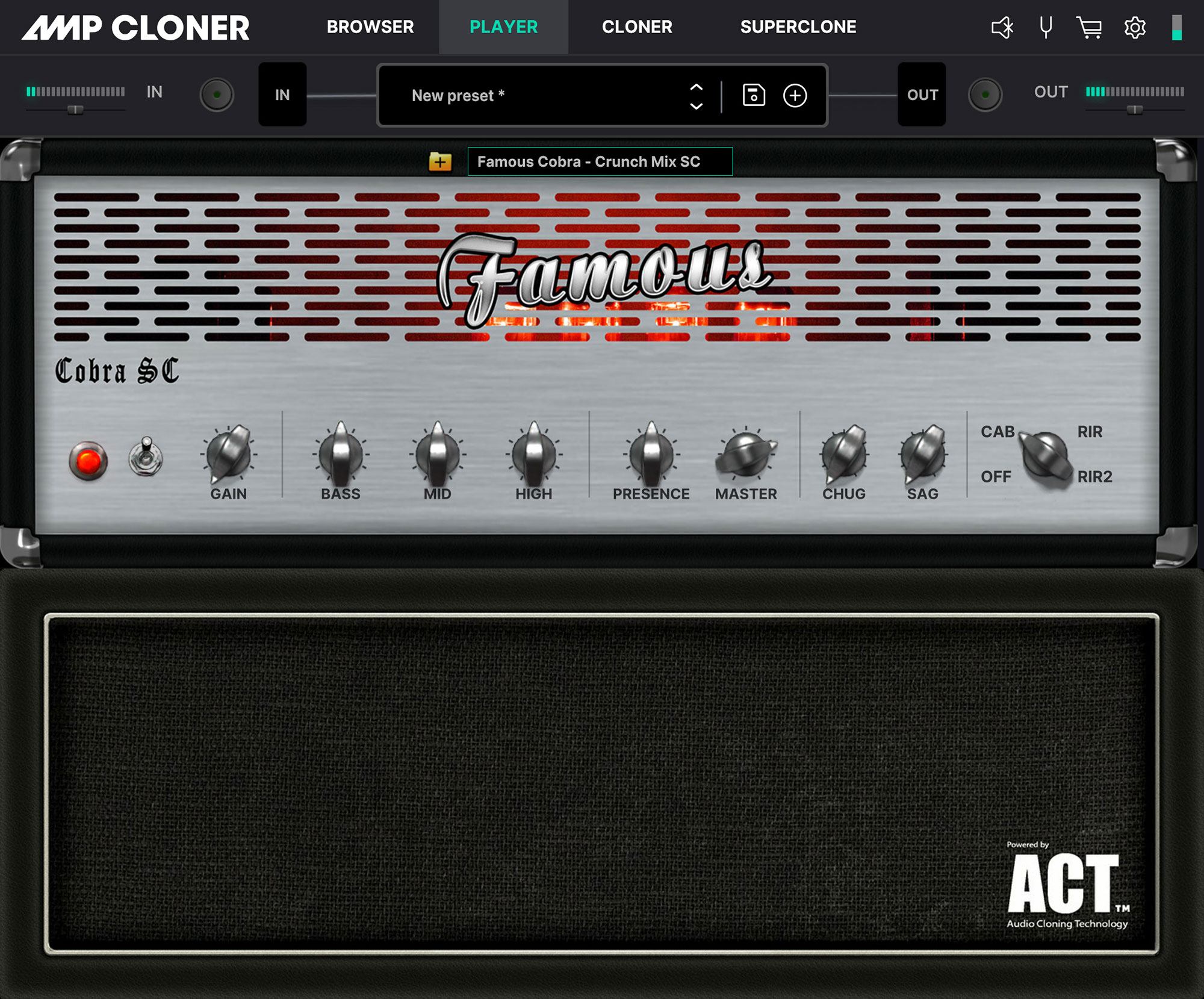The image size is (1204, 999).
Task: Click the BROWSER tab to switch view
Action: (370, 26)
